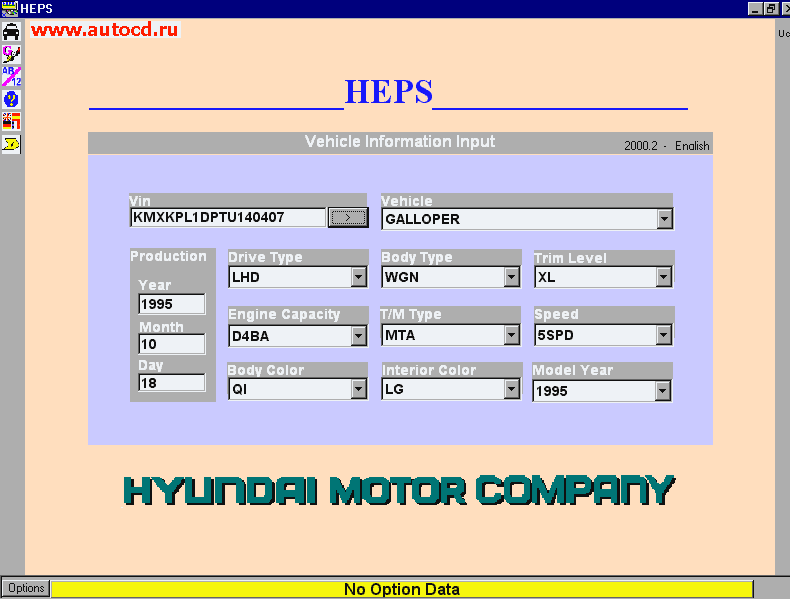Minimize the HEPS window
Screen dimensions: 790x599
[755, 9]
